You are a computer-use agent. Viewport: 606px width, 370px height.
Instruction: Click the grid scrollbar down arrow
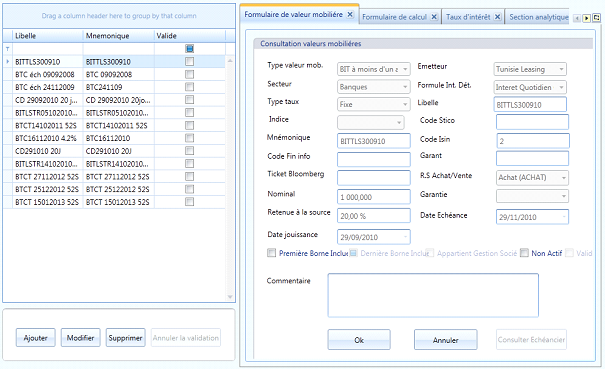pos(230,297)
